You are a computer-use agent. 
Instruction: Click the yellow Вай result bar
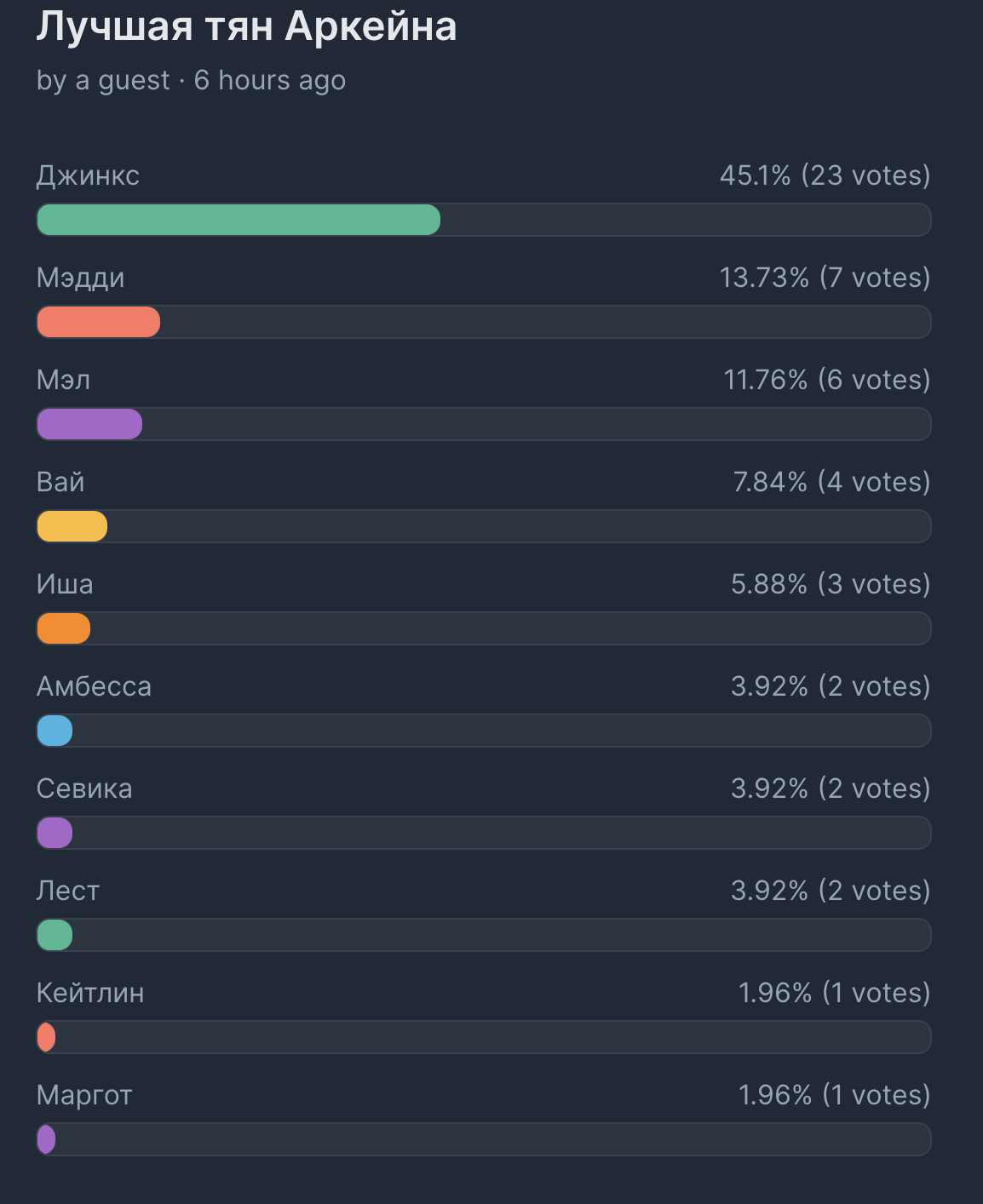coord(72,526)
